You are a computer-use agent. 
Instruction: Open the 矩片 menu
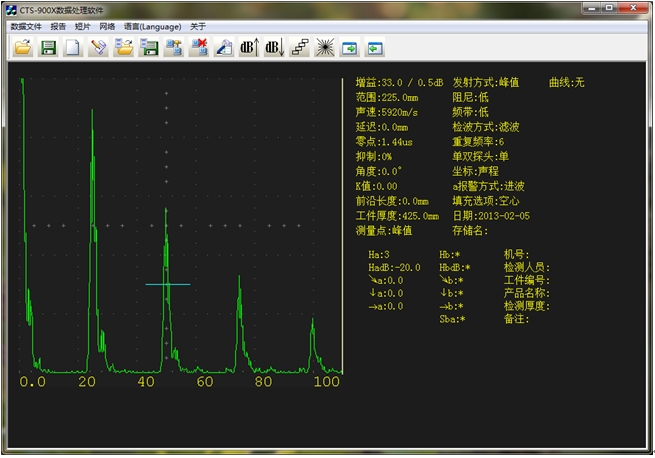(83, 27)
